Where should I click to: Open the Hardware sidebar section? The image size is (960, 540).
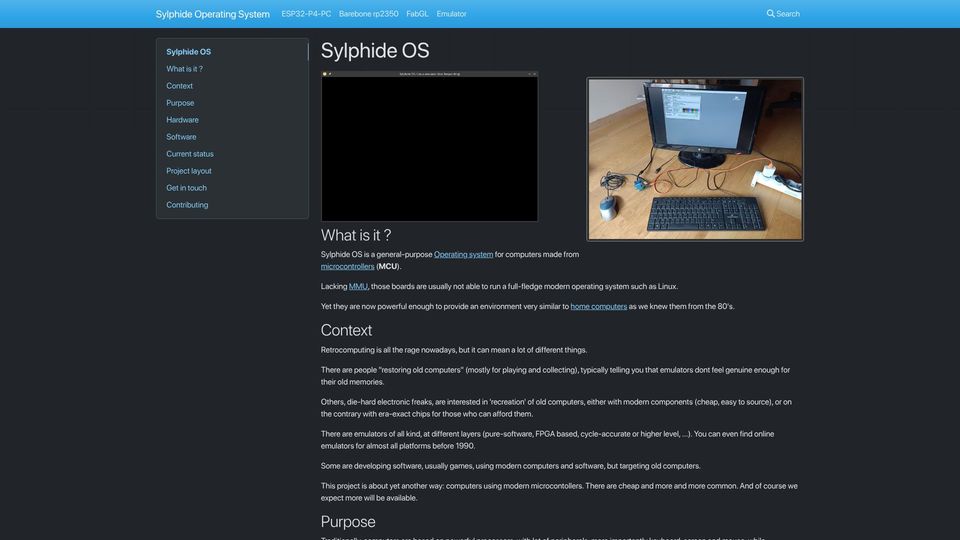point(182,120)
